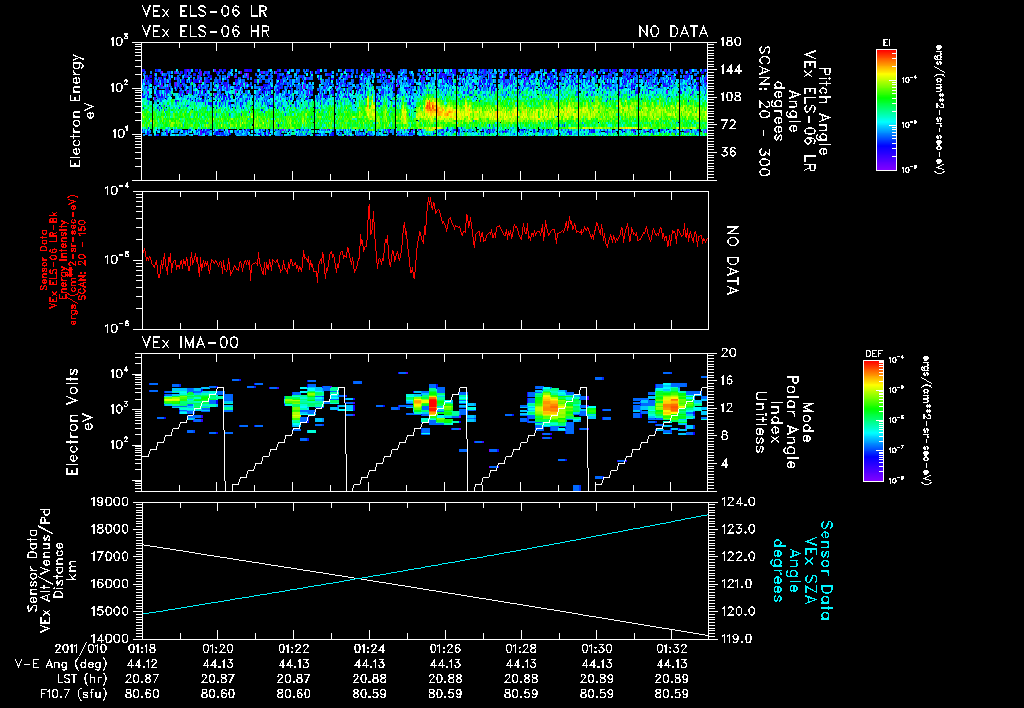
Task: Click the 'SCAN: 20 - 300' label
Action: 764,111
